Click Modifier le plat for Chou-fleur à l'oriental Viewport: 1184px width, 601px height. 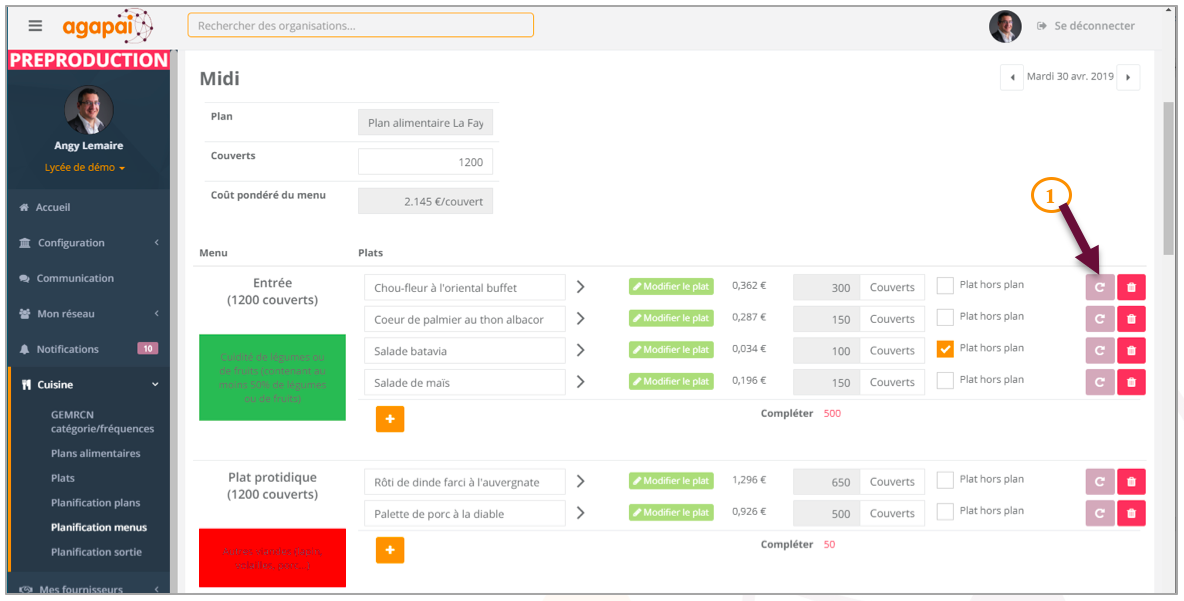tap(671, 286)
